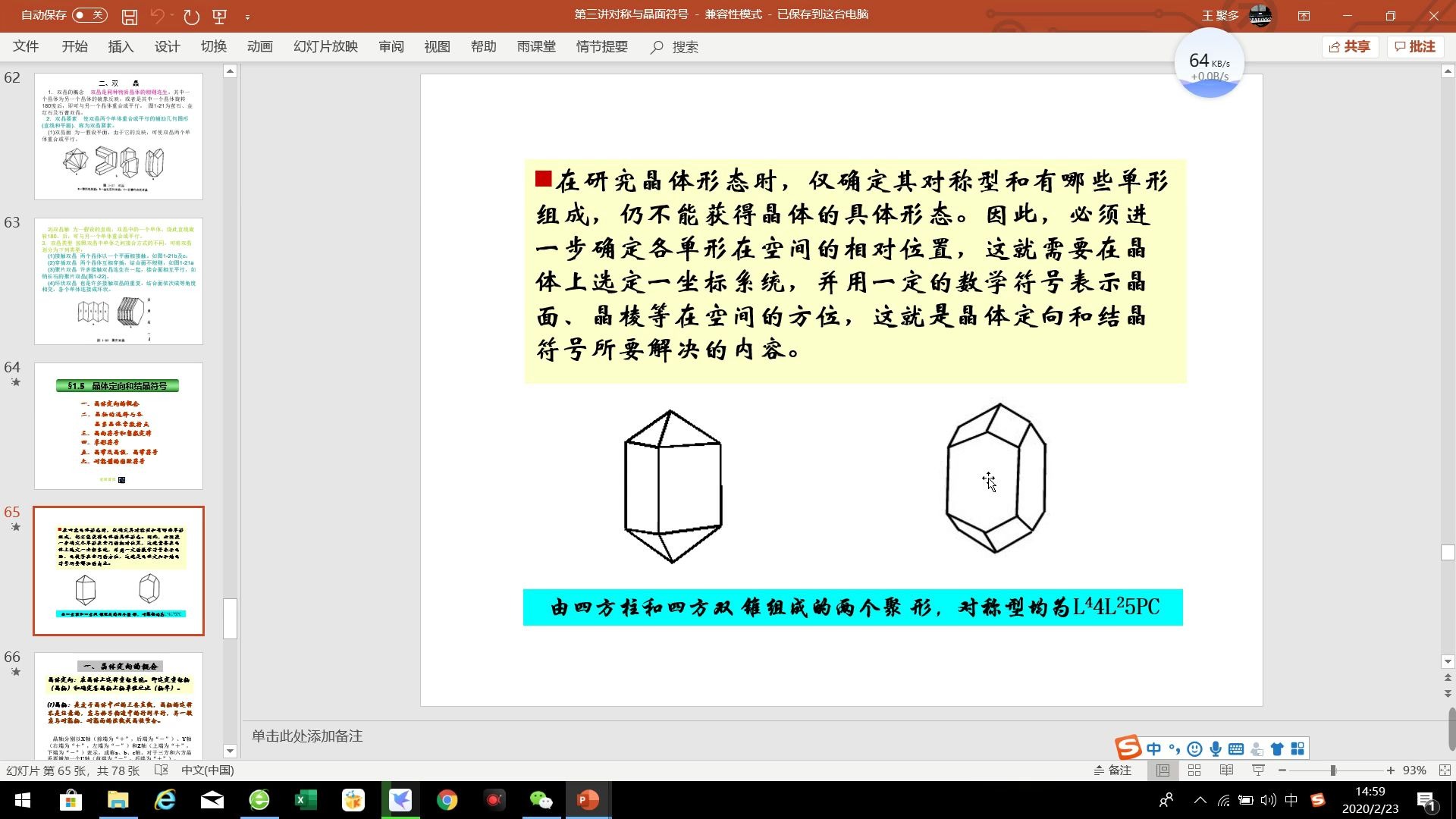Switch to the 插入 ribbon tab
Image resolution: width=1456 pixels, height=819 pixels.
[121, 47]
